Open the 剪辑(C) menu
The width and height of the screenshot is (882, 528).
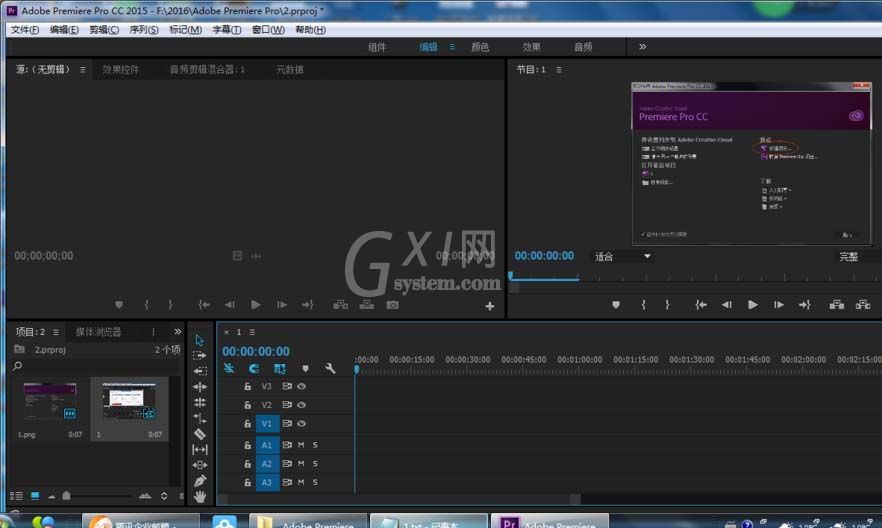coord(104,30)
